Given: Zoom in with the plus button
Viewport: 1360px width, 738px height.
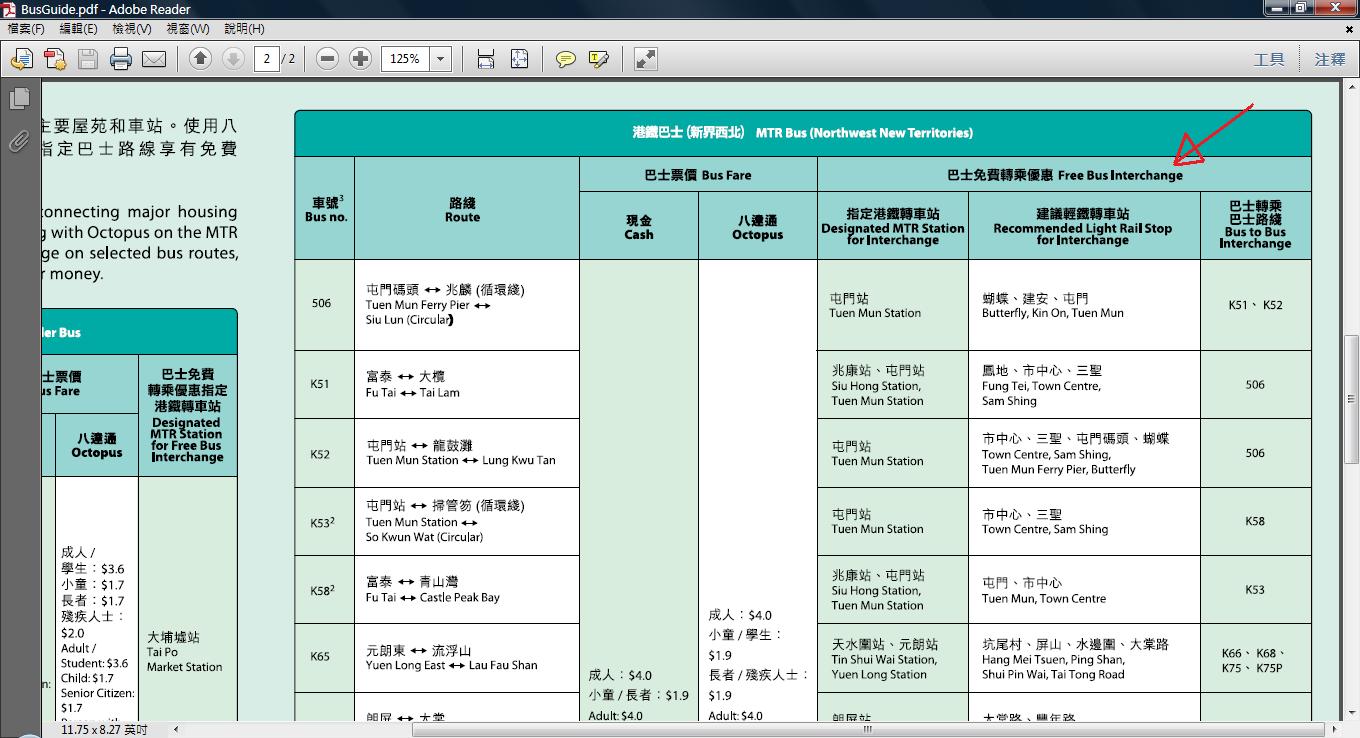Looking at the screenshot, I should [x=361, y=59].
